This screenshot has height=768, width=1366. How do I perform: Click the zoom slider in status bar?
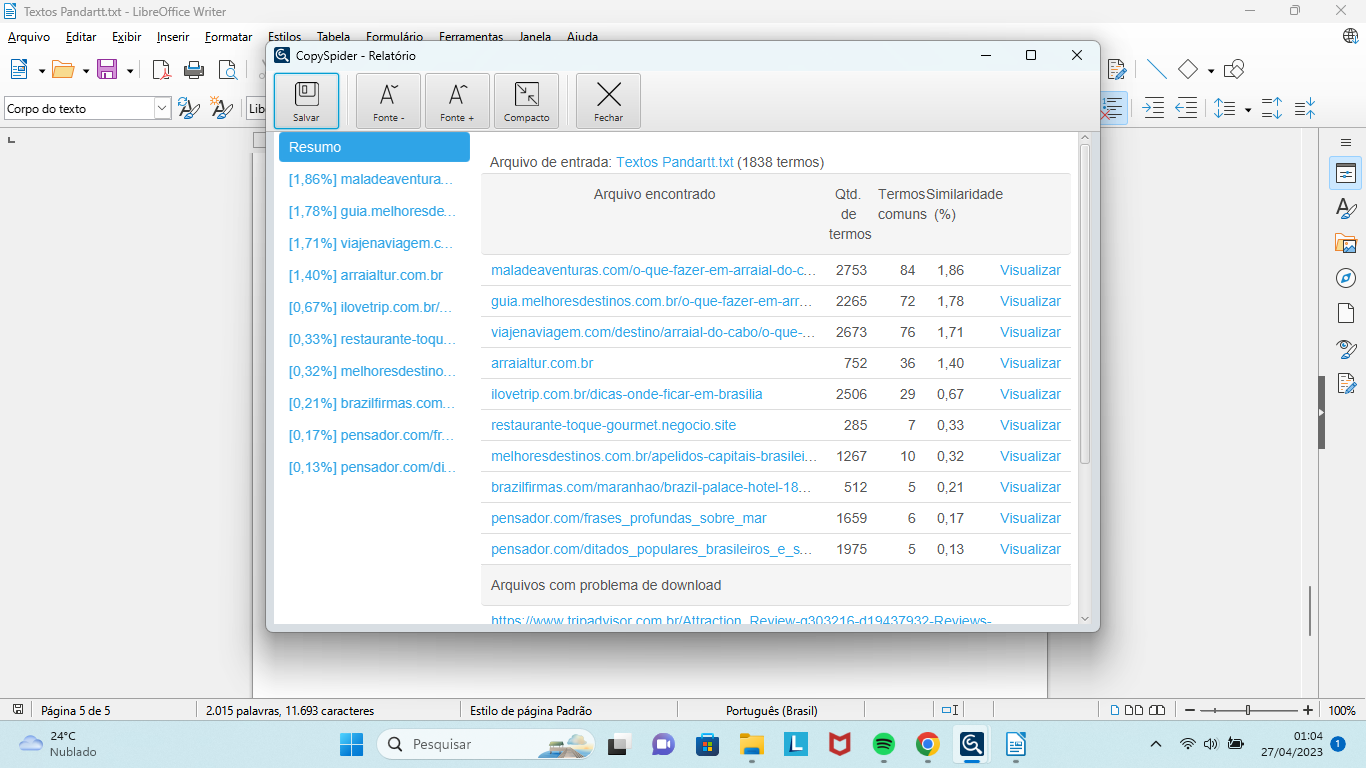(x=1248, y=710)
